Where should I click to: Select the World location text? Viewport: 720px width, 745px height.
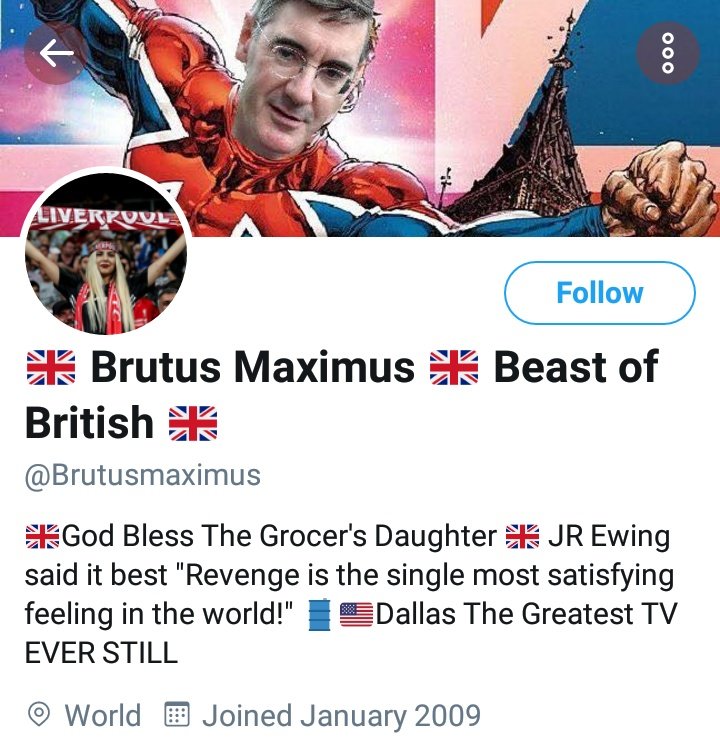(103, 715)
